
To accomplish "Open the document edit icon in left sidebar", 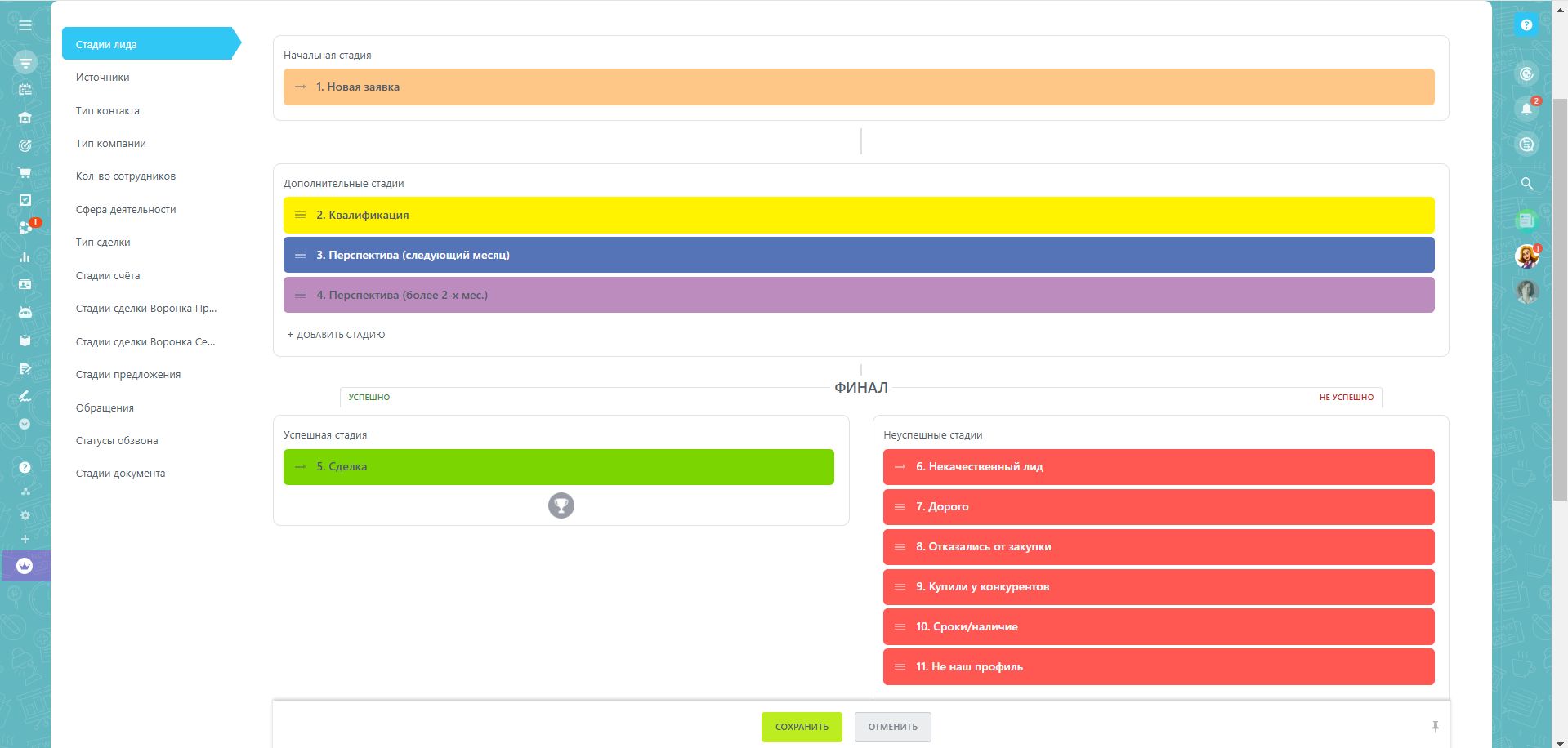I will pyautogui.click(x=25, y=368).
